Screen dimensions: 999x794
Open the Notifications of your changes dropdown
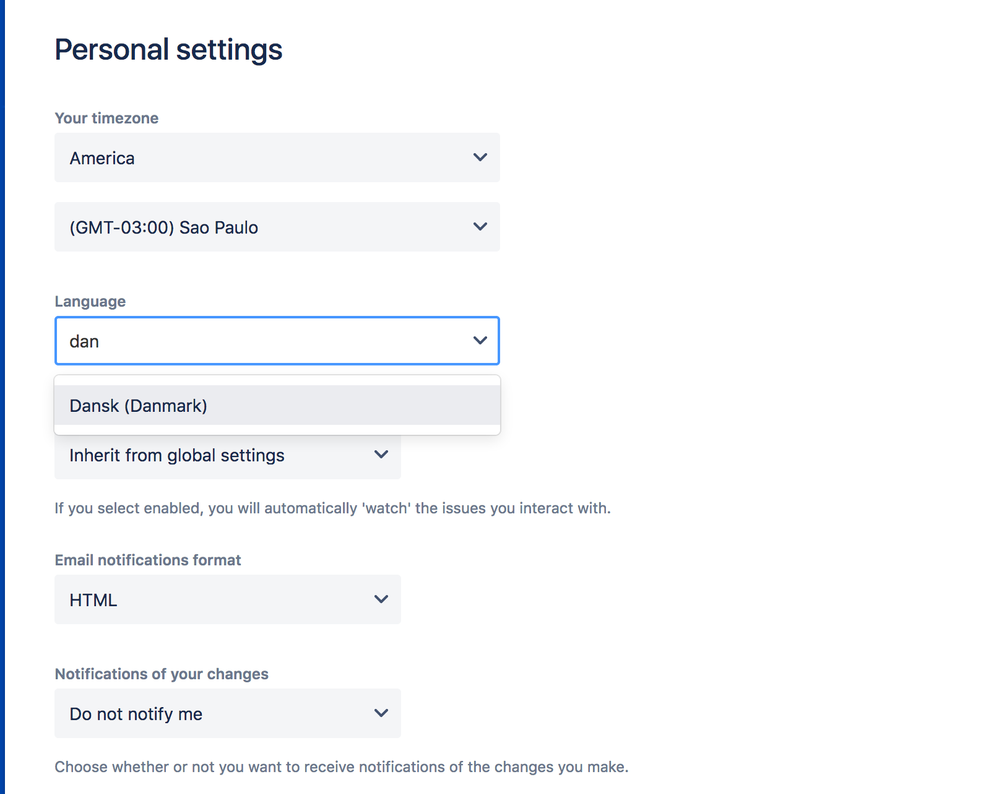tap(227, 713)
